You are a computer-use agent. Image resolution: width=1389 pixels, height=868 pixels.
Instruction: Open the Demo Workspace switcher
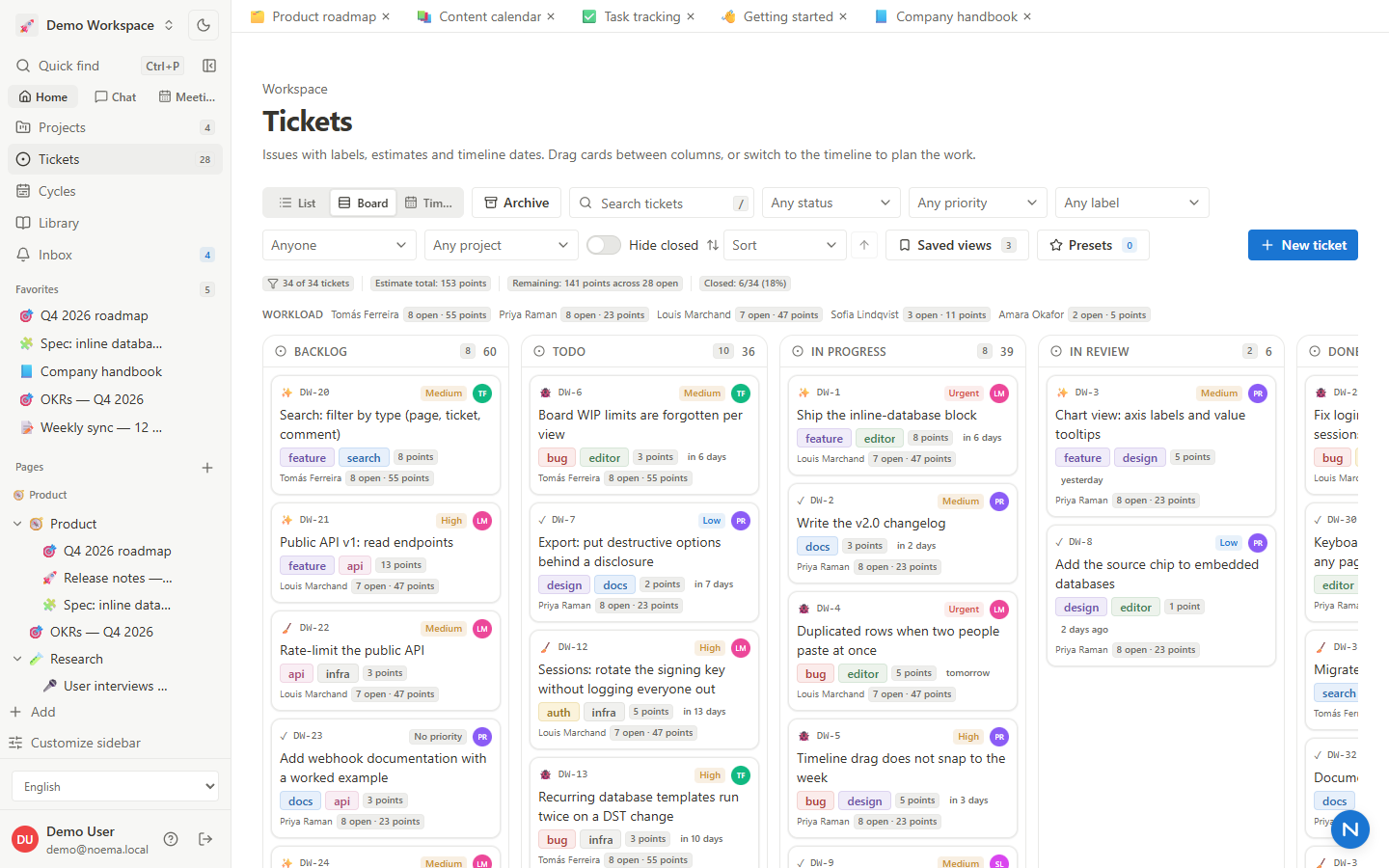pos(95,25)
